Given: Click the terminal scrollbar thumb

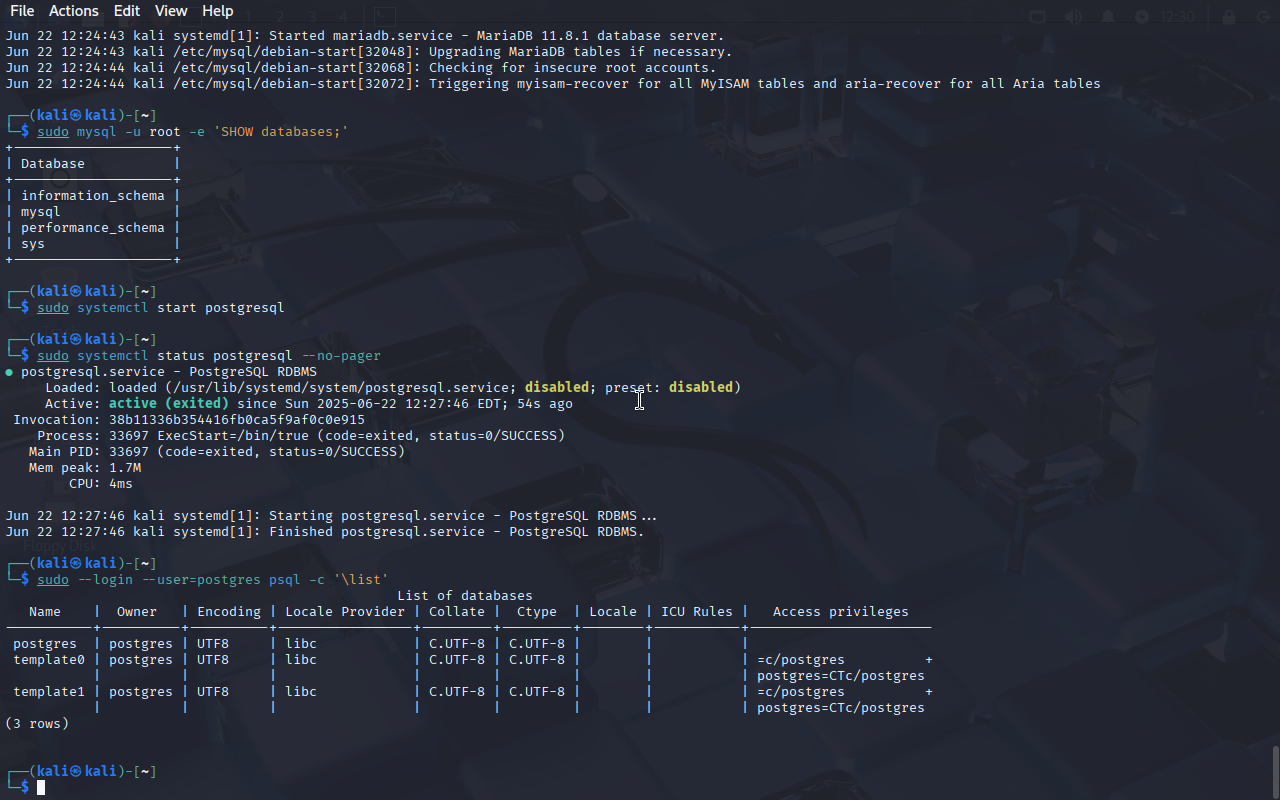Looking at the screenshot, I should [x=1275, y=771].
